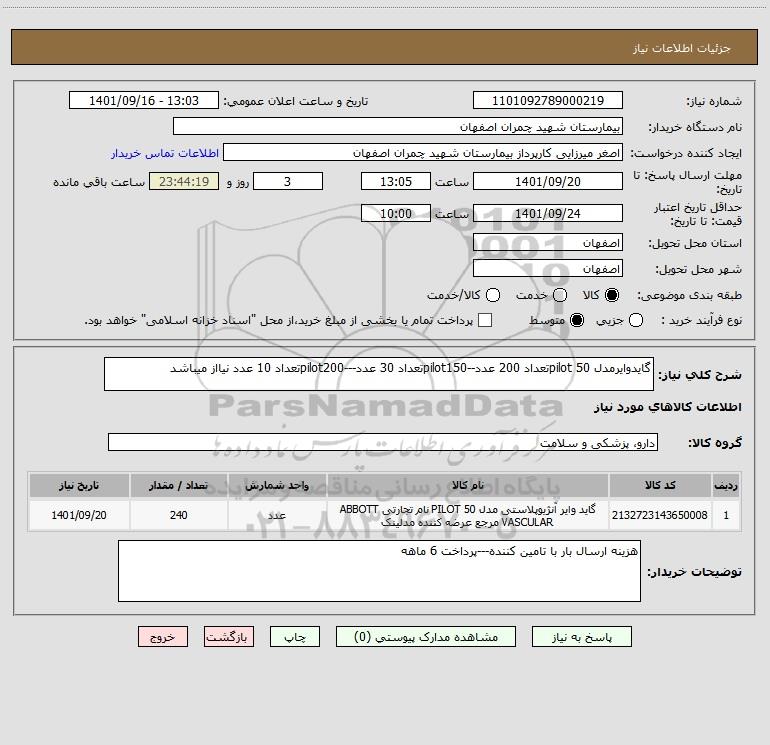Click the need date cell 1401/09/20
The image size is (770, 745).
point(79,515)
